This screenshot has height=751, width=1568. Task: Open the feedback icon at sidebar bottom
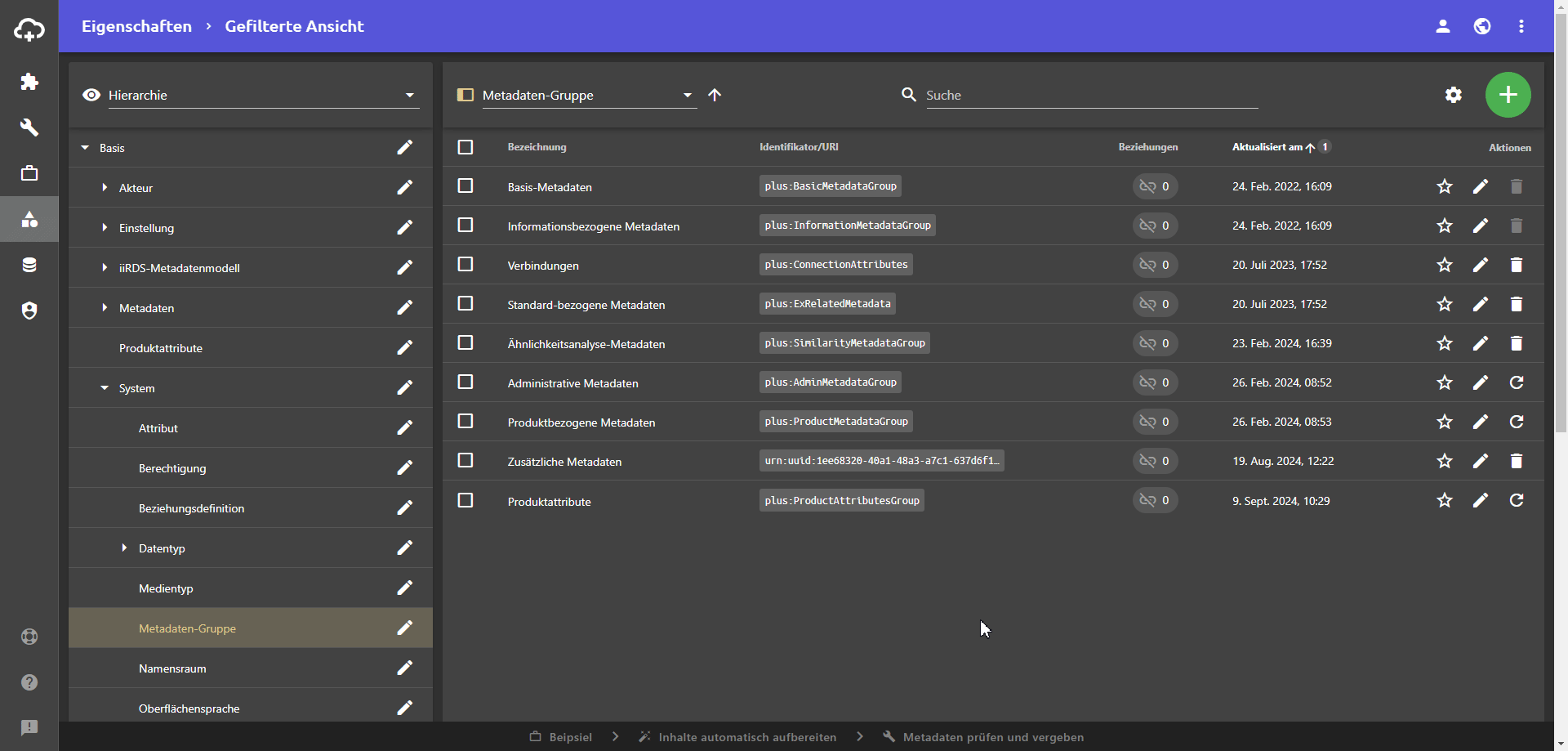coord(29,728)
